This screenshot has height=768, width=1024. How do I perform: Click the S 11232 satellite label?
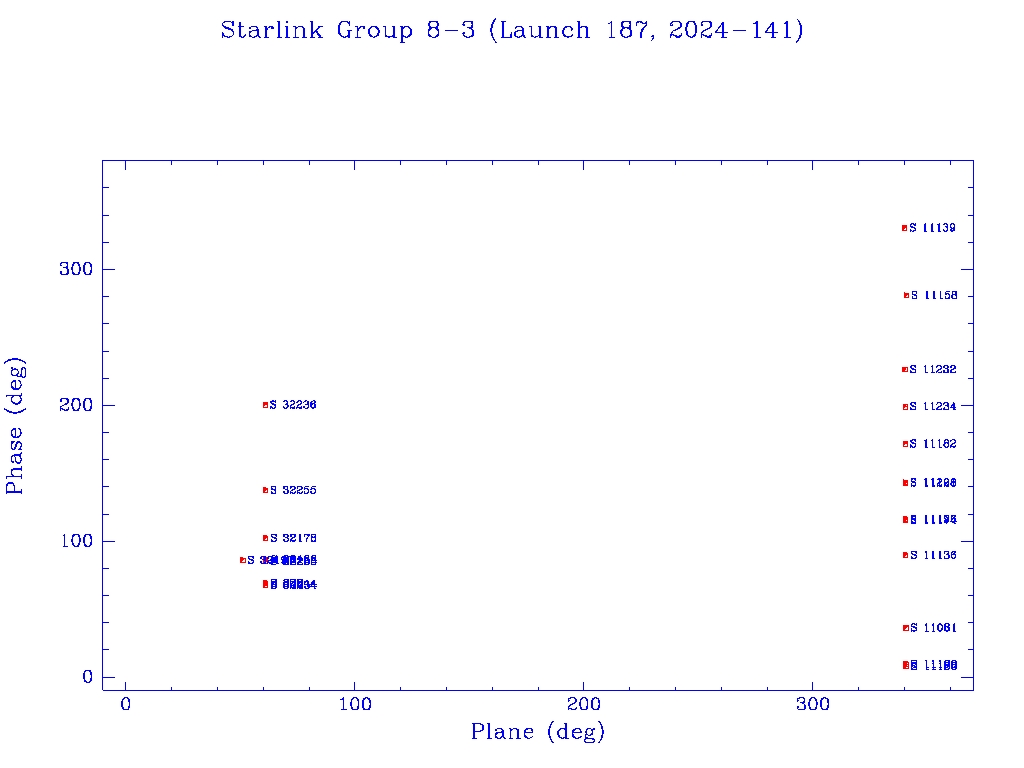tap(933, 370)
